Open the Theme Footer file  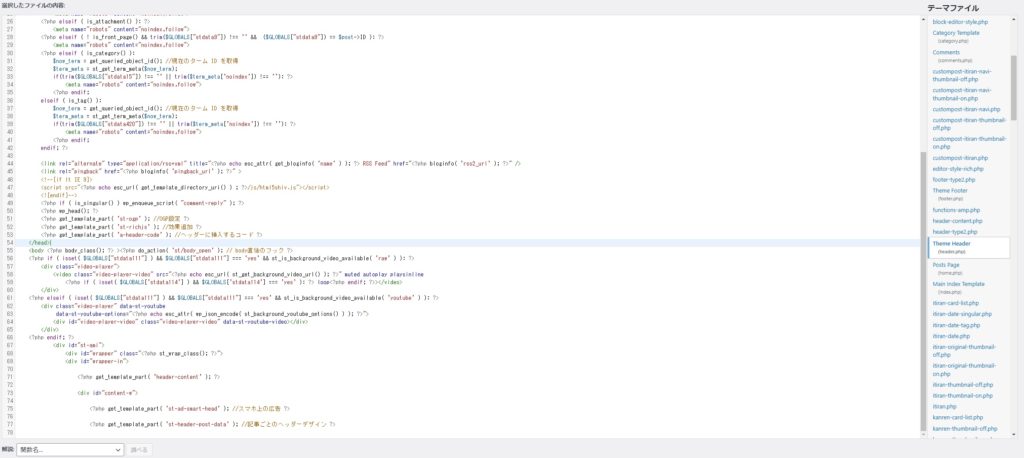[949, 192]
